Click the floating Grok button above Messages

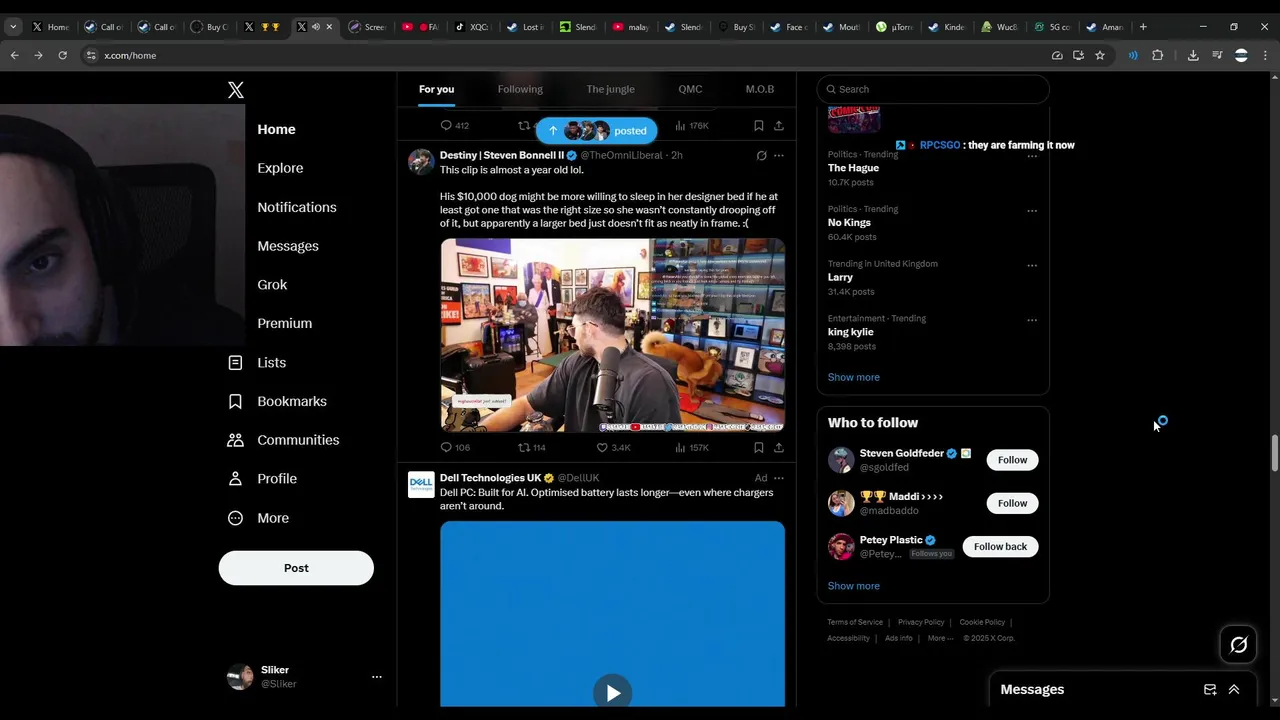[x=1238, y=645]
